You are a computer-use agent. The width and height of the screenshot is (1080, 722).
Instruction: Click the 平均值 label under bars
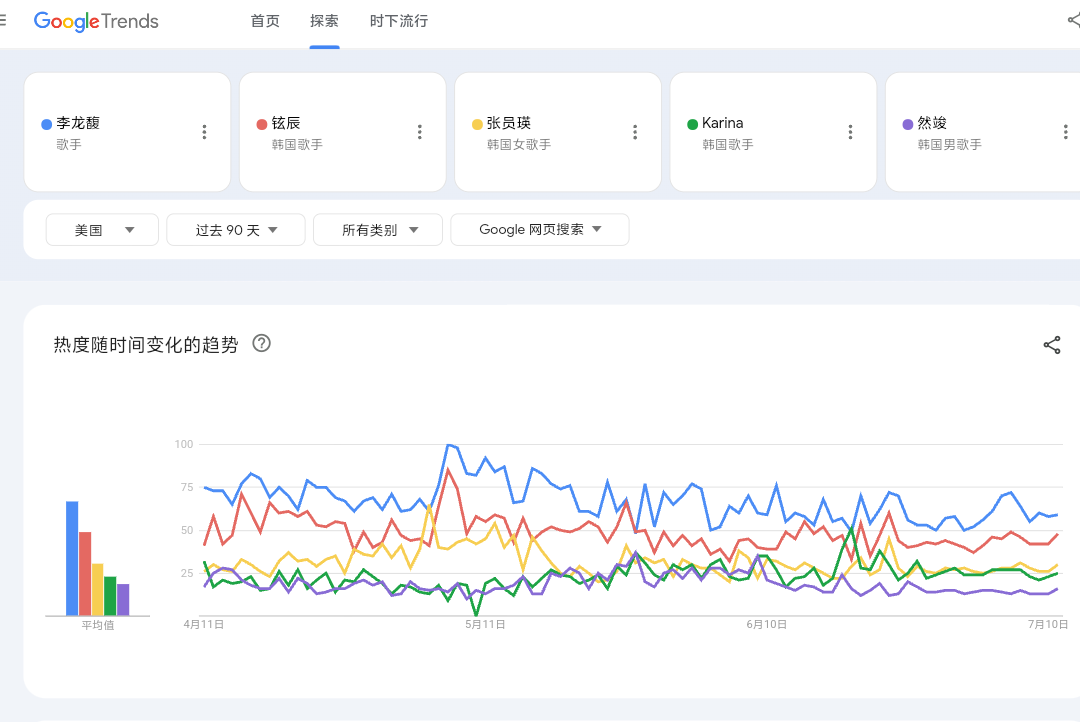98,626
